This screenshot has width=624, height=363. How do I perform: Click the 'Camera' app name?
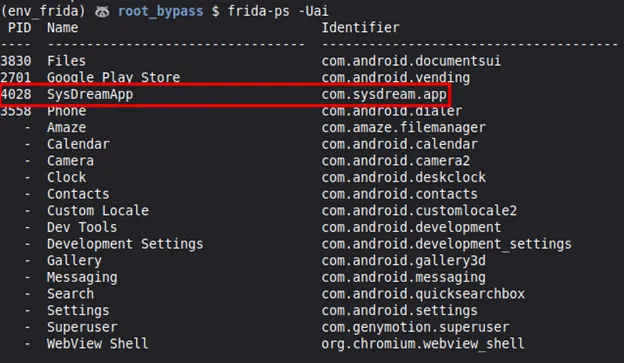click(70, 161)
